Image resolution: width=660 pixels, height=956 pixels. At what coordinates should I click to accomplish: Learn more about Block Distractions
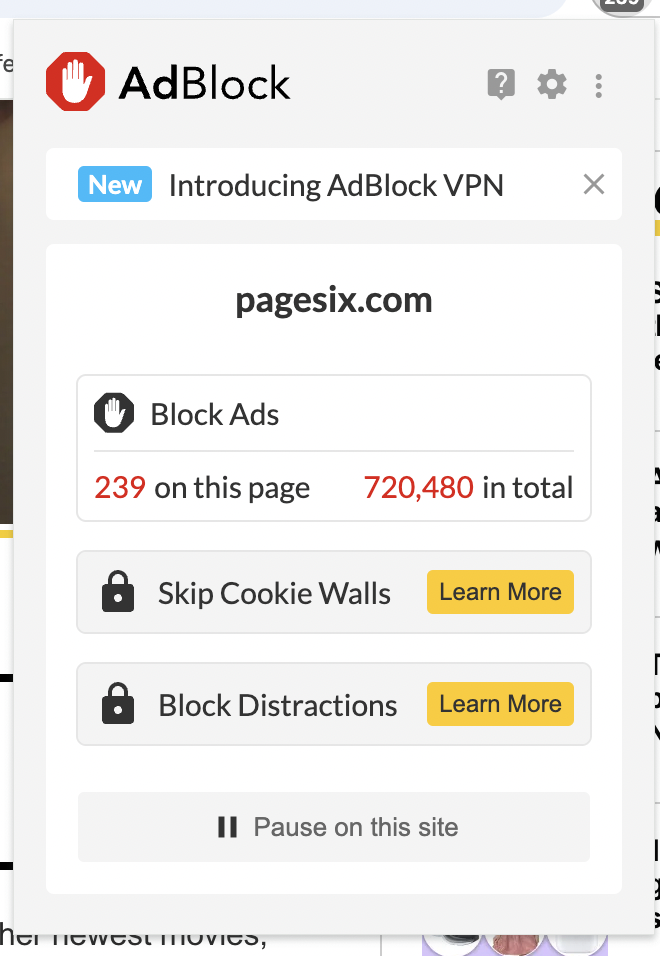coord(500,704)
